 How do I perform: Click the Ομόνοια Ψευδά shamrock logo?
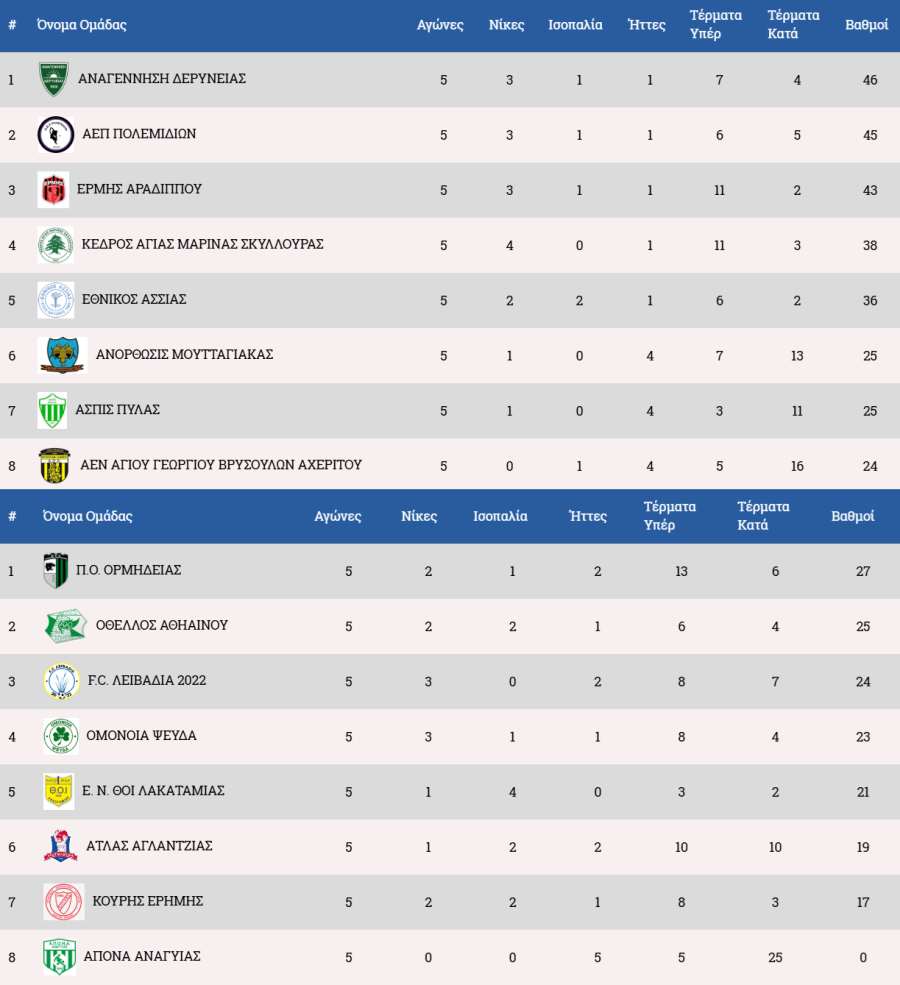(61, 736)
